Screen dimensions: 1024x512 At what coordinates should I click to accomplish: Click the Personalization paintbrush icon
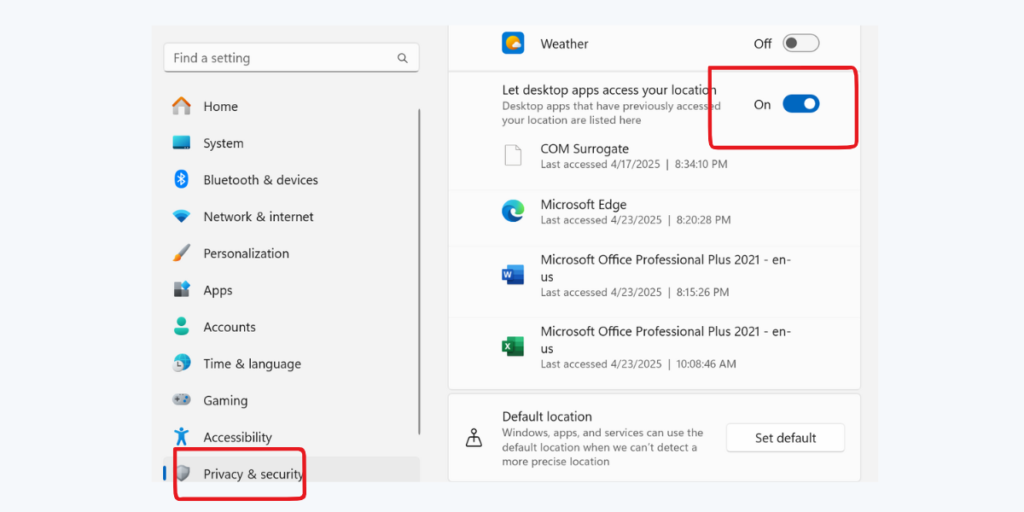pos(182,253)
